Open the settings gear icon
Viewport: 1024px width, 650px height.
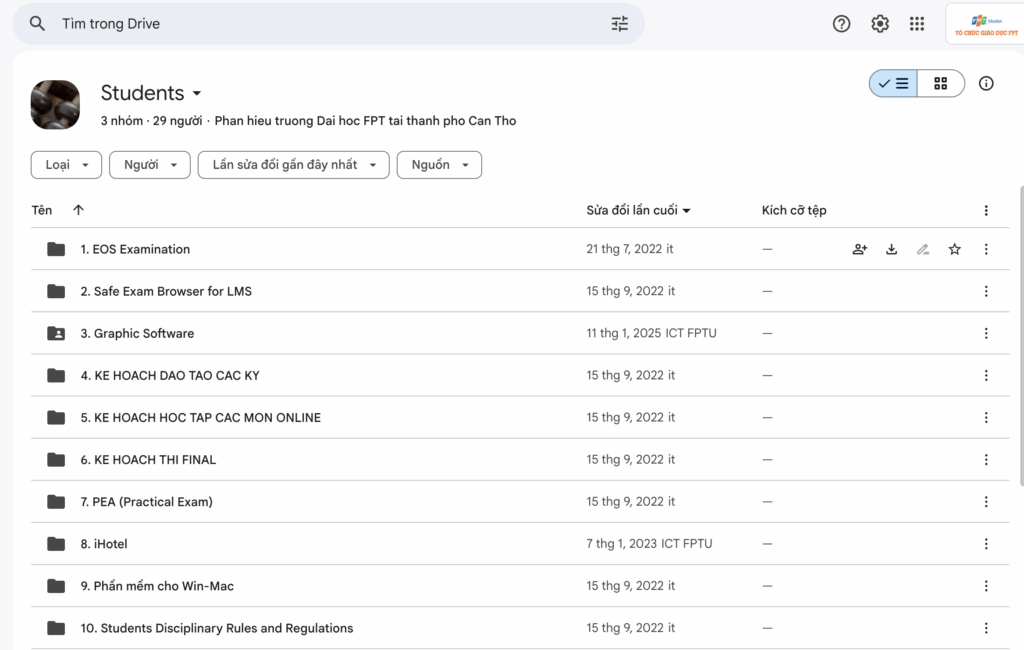pyautogui.click(x=879, y=24)
